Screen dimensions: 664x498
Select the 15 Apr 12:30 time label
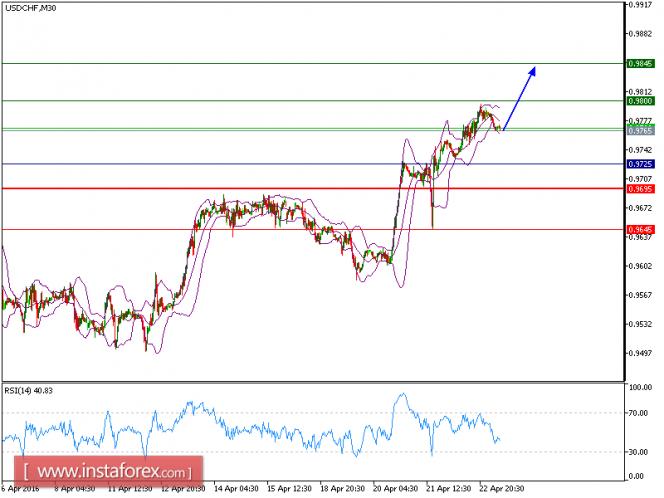pyautogui.click(x=289, y=488)
